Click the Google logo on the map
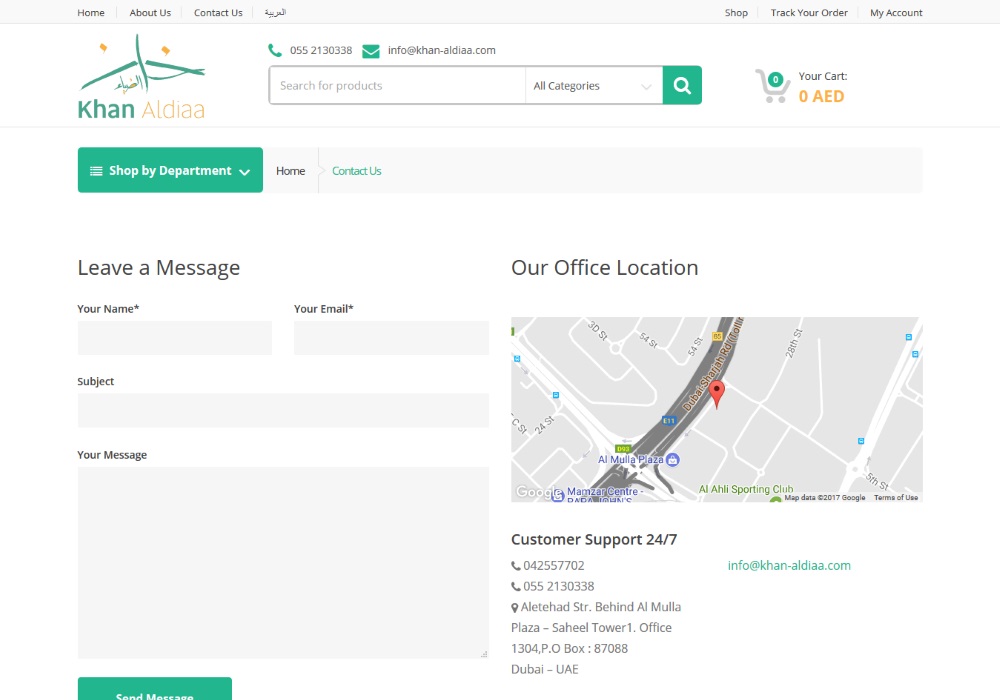Viewport: 1000px width, 700px height. (x=539, y=492)
